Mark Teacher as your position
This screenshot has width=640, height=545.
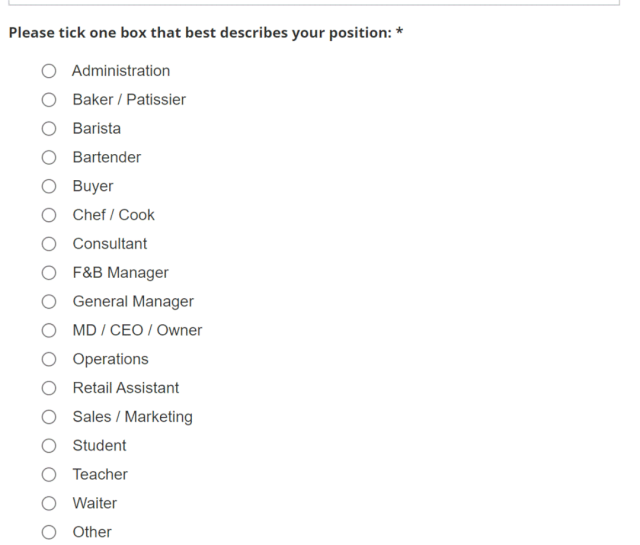(49, 474)
